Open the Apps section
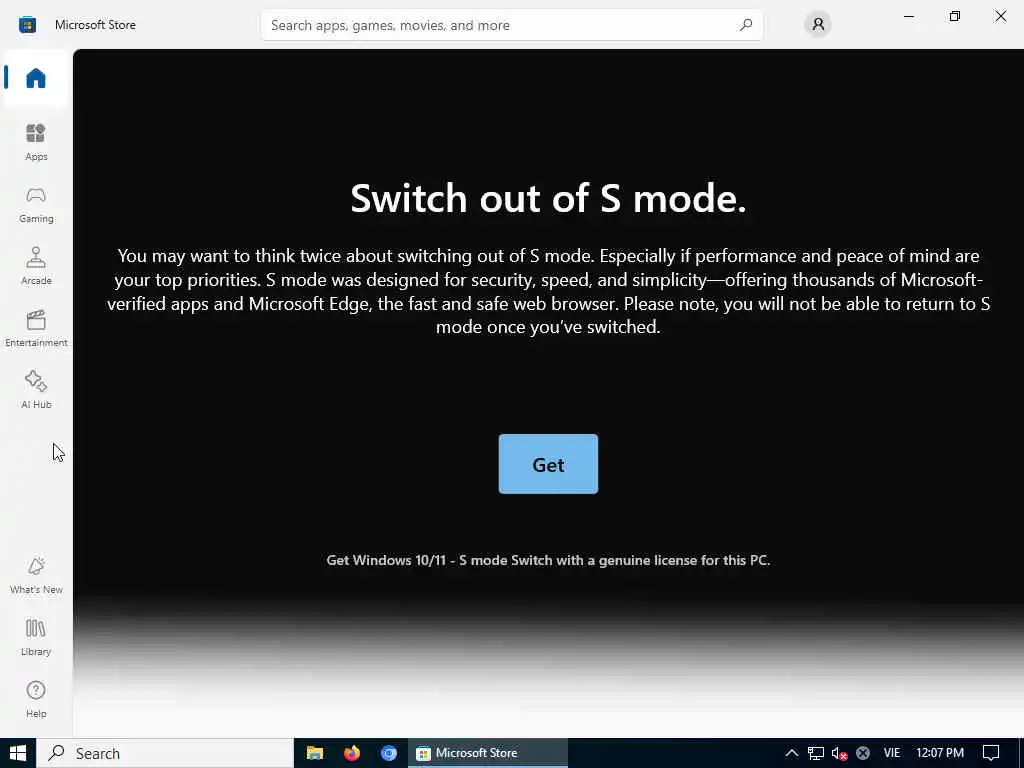 pyautogui.click(x=36, y=142)
